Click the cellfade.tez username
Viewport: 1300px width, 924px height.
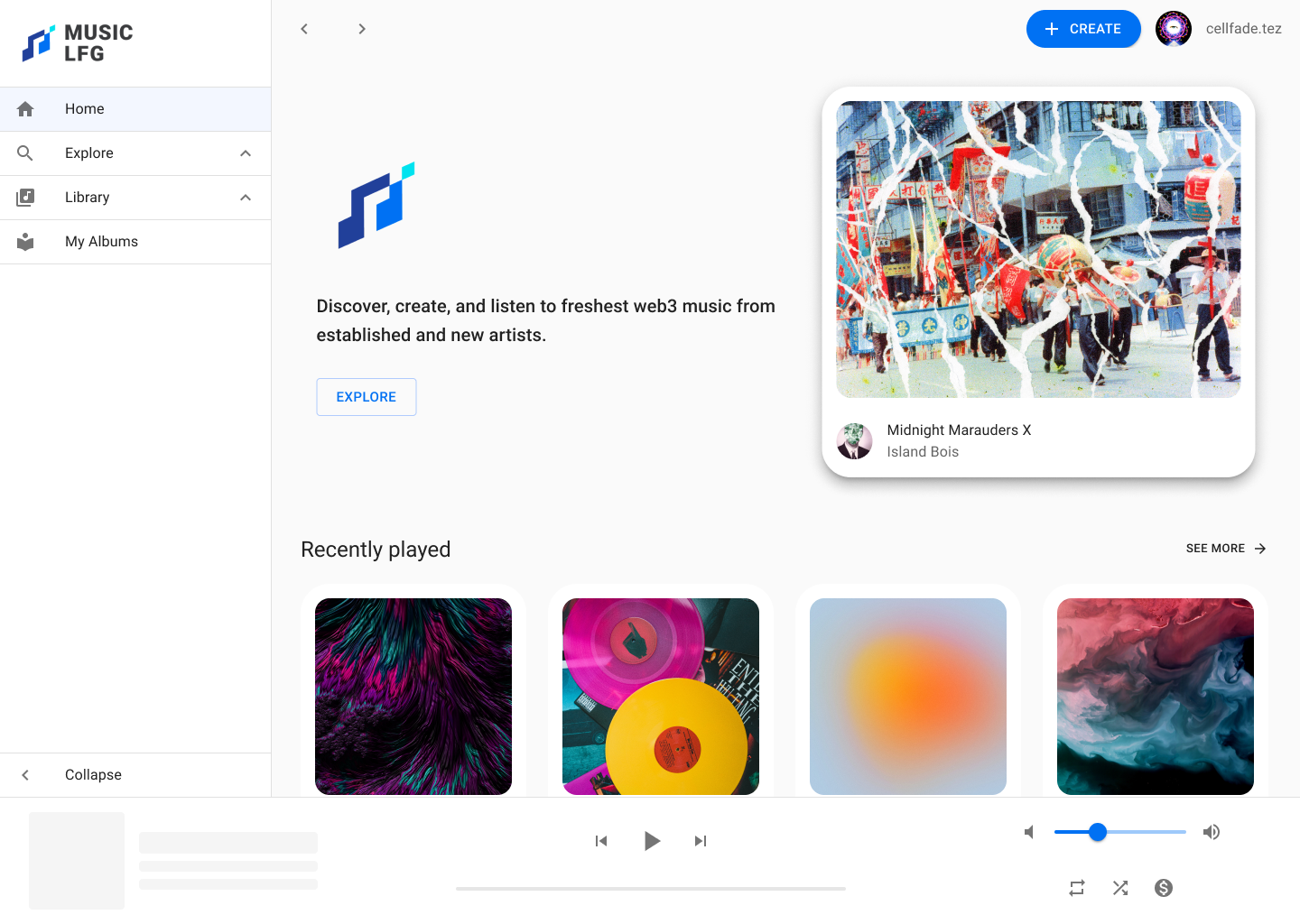tap(1244, 29)
